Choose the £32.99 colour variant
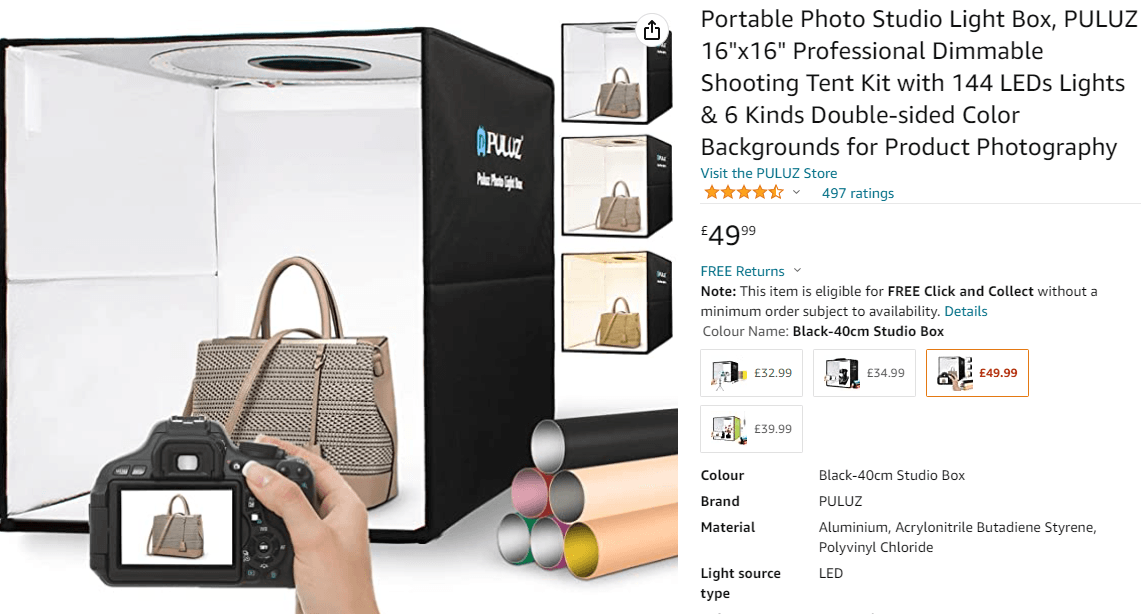Image resolution: width=1148 pixels, height=614 pixels. click(751, 373)
